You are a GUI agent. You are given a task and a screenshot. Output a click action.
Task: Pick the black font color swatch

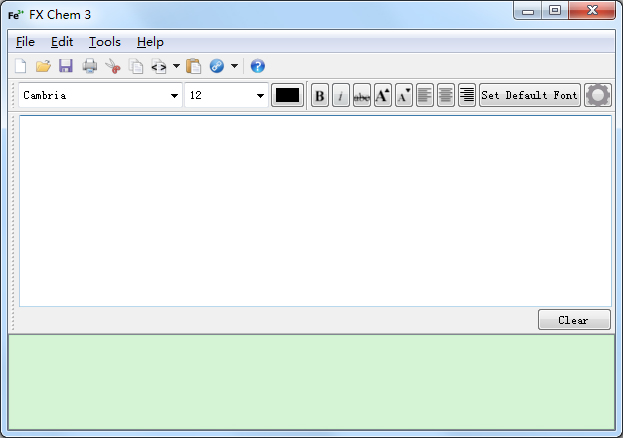pos(287,96)
